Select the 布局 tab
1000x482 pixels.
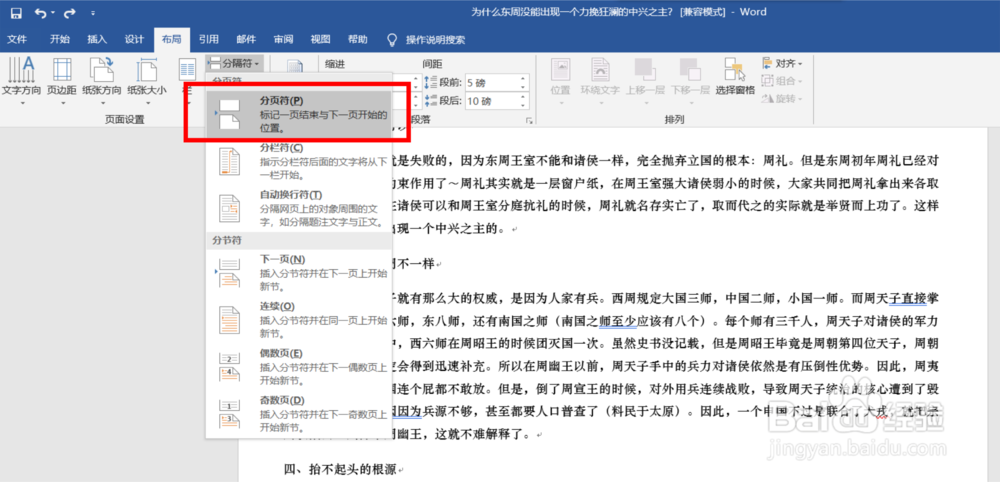(x=172, y=40)
